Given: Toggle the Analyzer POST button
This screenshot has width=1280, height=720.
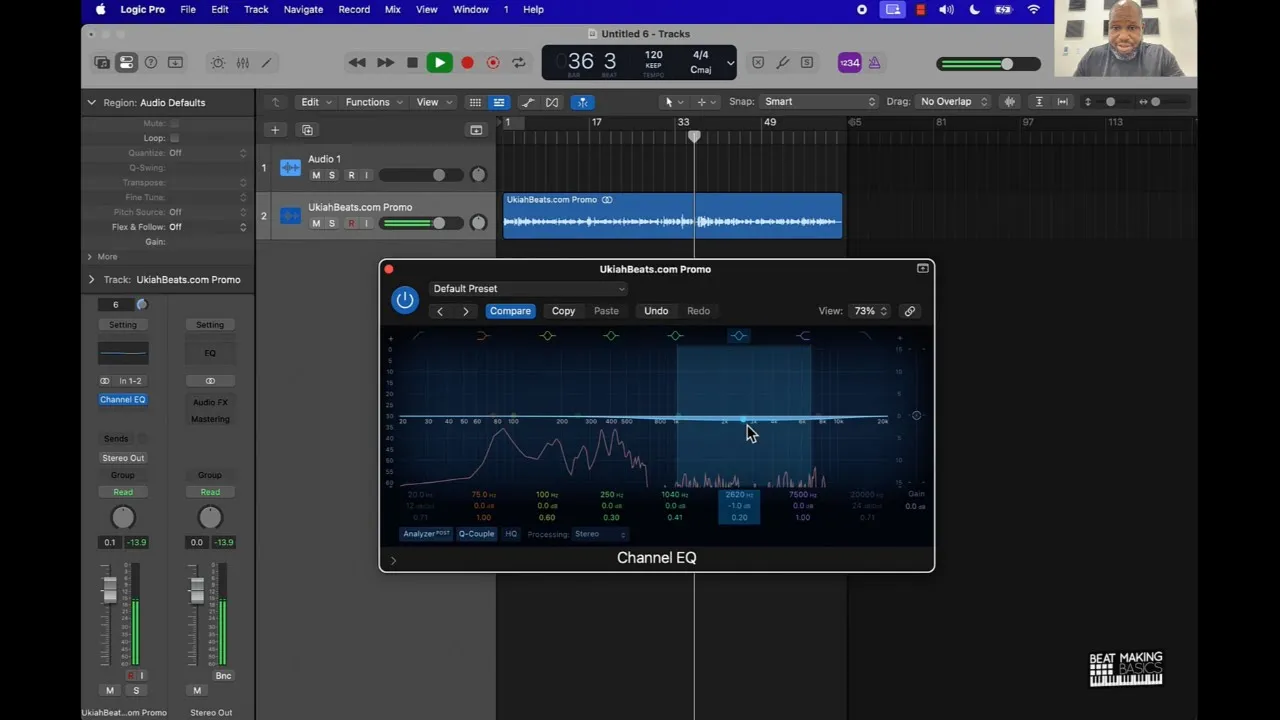Looking at the screenshot, I should 426,534.
